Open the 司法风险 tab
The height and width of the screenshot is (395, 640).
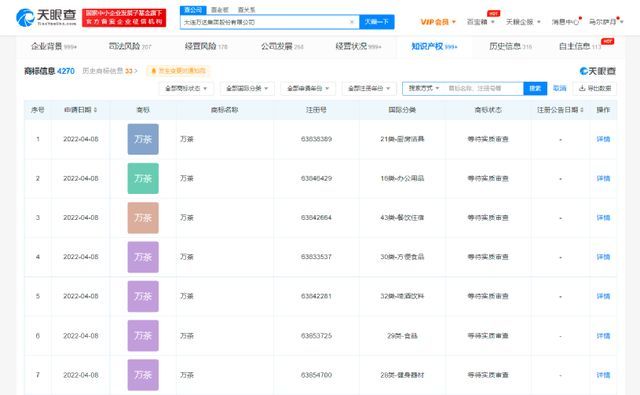(x=130, y=46)
